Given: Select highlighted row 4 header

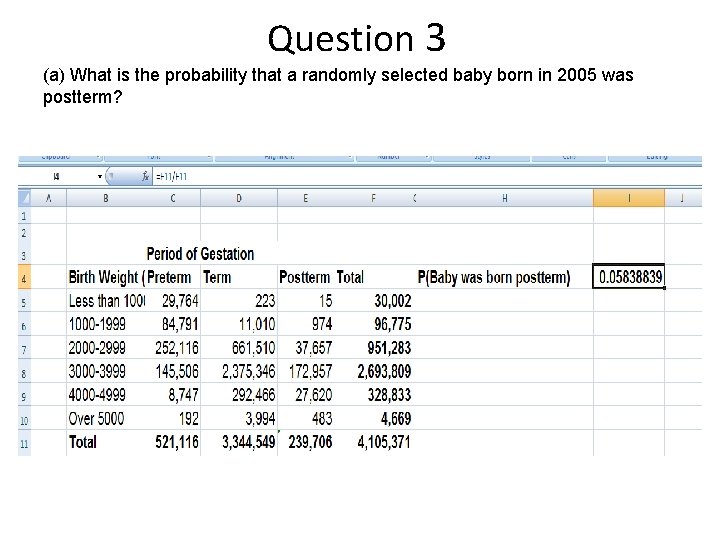Looking at the screenshot, I should point(24,278).
